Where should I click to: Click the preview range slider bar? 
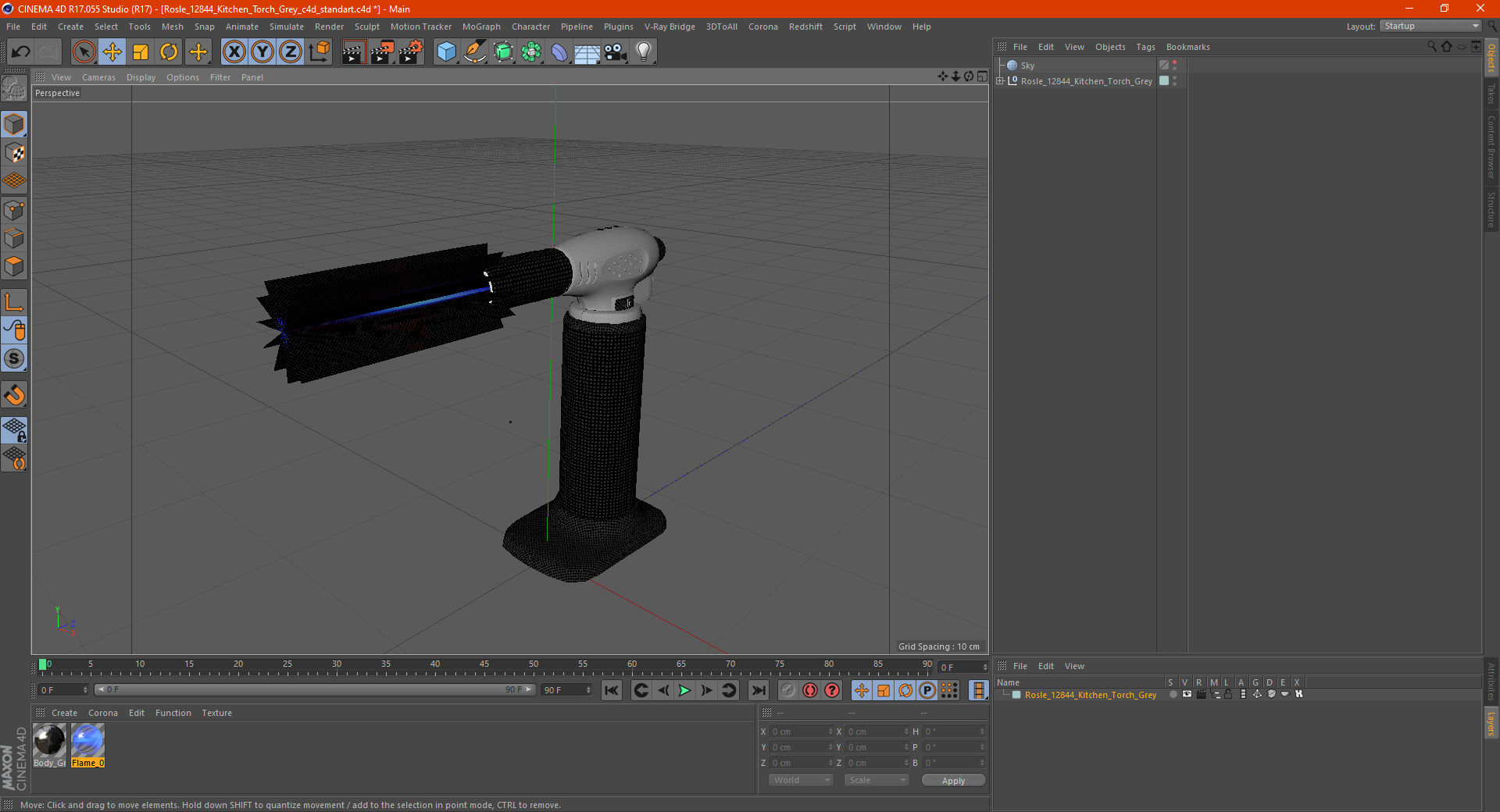pos(315,690)
